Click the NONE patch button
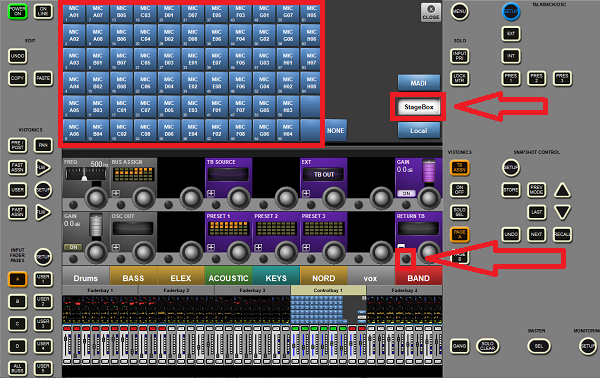The width and height of the screenshot is (600, 378). tap(336, 130)
